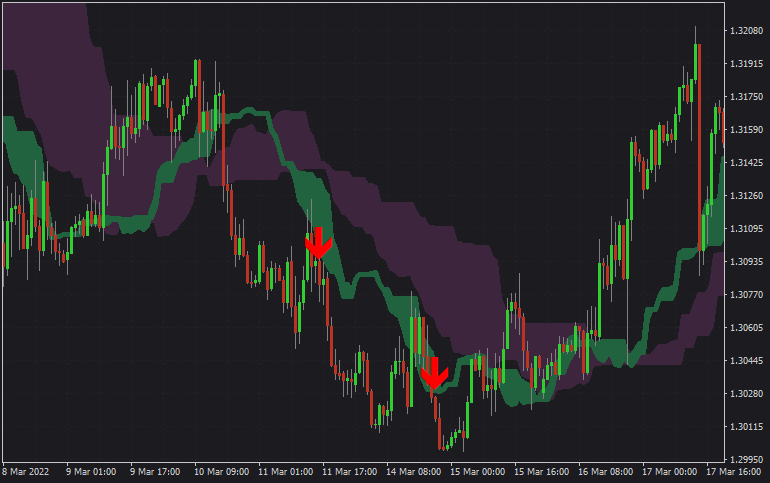
Task: Click the 1.31095 price label
Action: (746, 229)
